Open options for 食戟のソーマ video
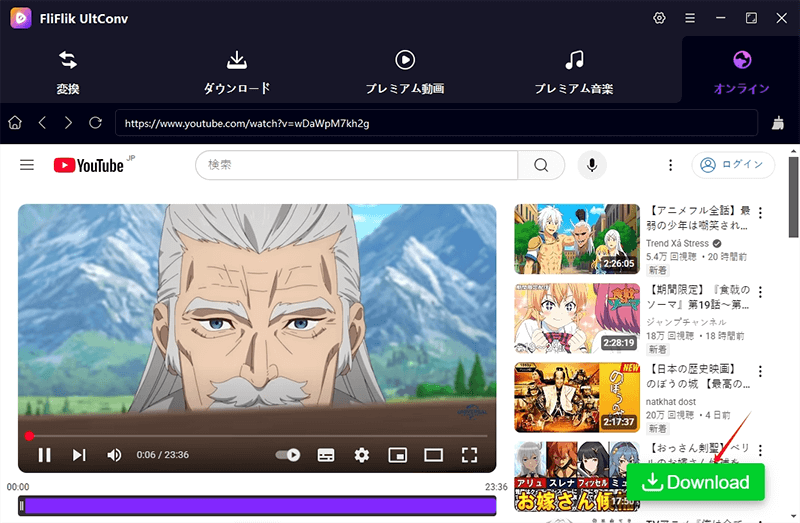The image size is (800, 523). point(760,292)
